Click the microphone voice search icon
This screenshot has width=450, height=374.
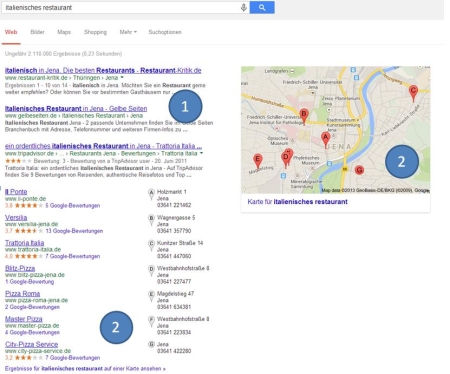(x=244, y=7)
